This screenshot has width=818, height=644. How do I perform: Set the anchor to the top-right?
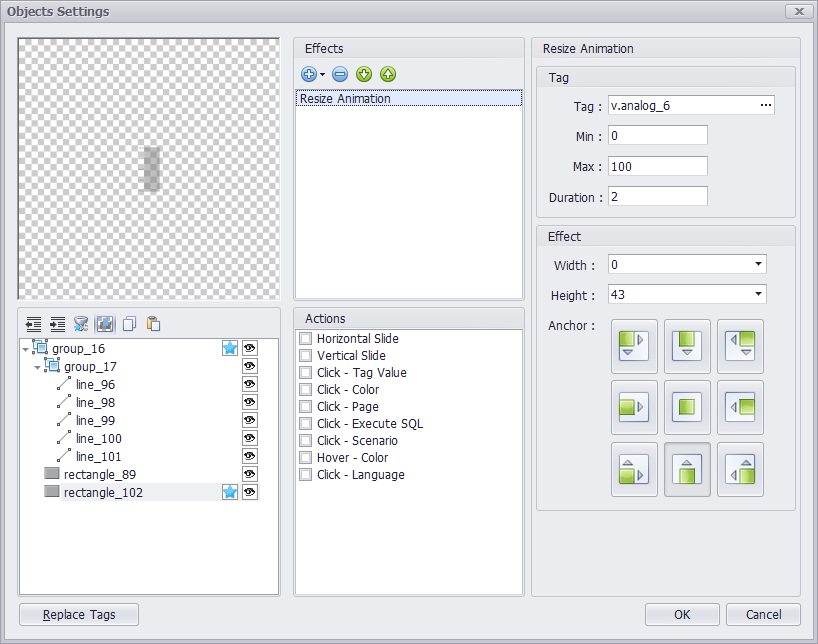coord(740,346)
